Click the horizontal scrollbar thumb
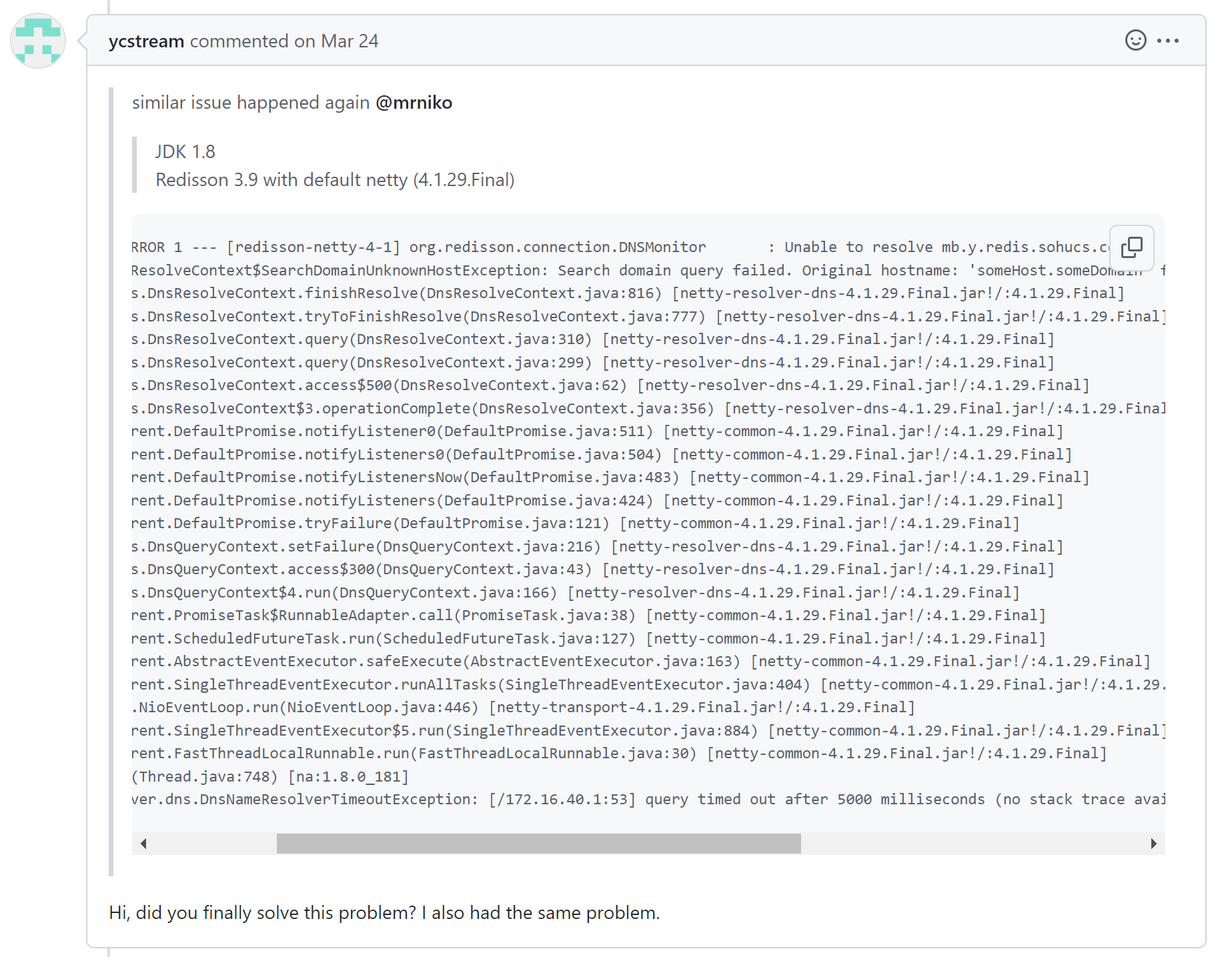The image size is (1232, 957). tap(538, 844)
